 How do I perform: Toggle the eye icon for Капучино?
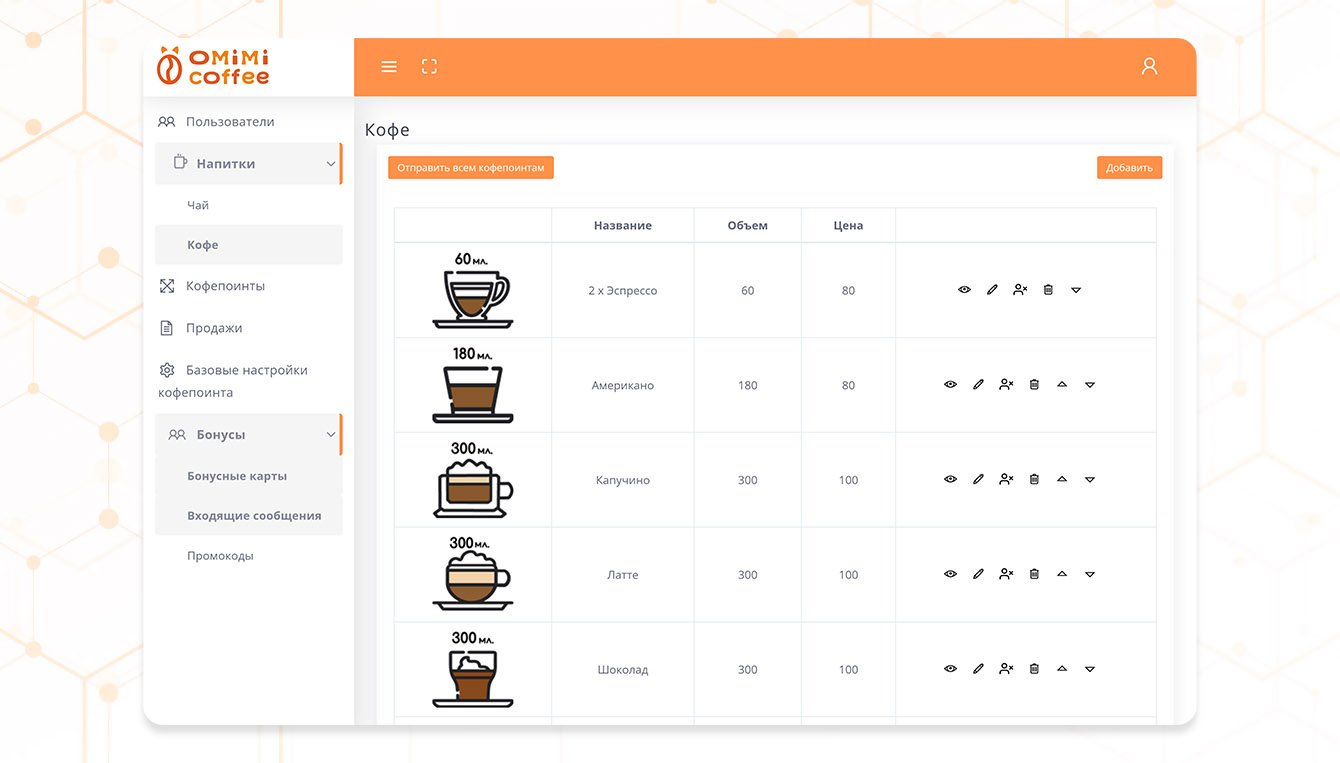click(950, 480)
